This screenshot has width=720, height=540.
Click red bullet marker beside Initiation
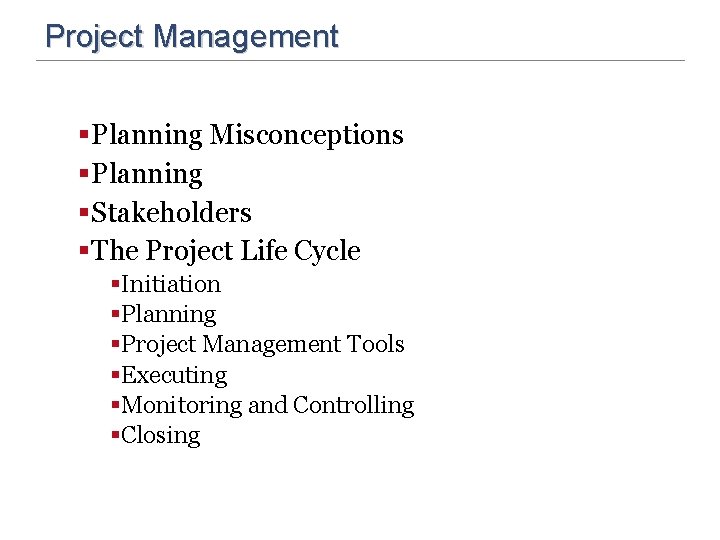[x=115, y=284]
